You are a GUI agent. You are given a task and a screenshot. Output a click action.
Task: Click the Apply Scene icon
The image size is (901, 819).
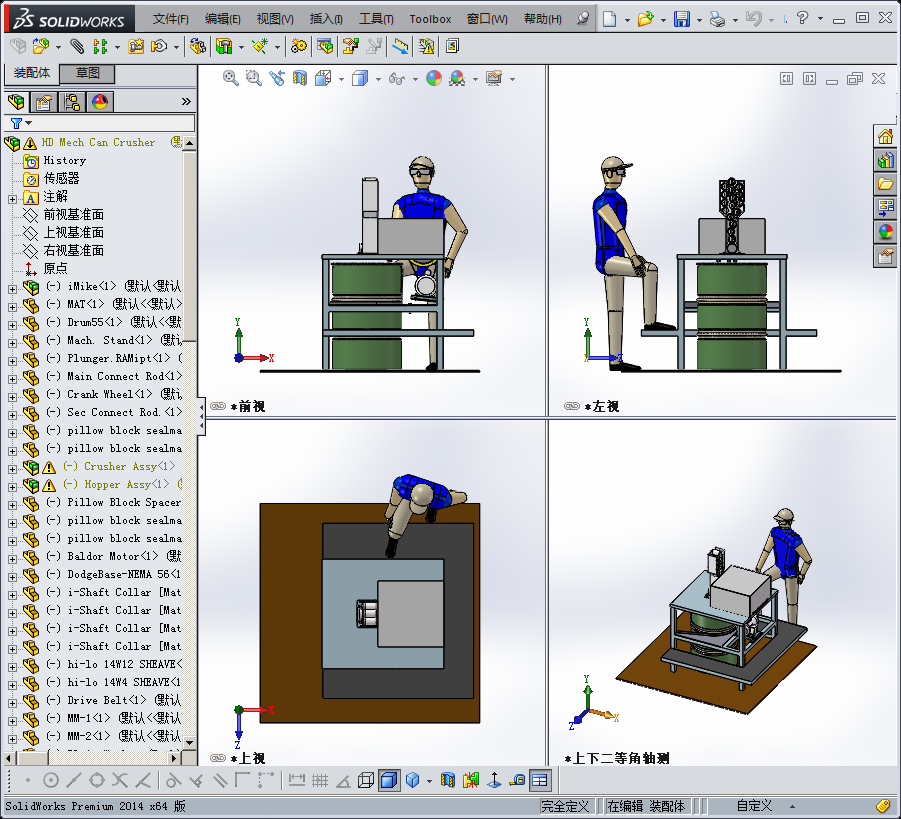(457, 78)
